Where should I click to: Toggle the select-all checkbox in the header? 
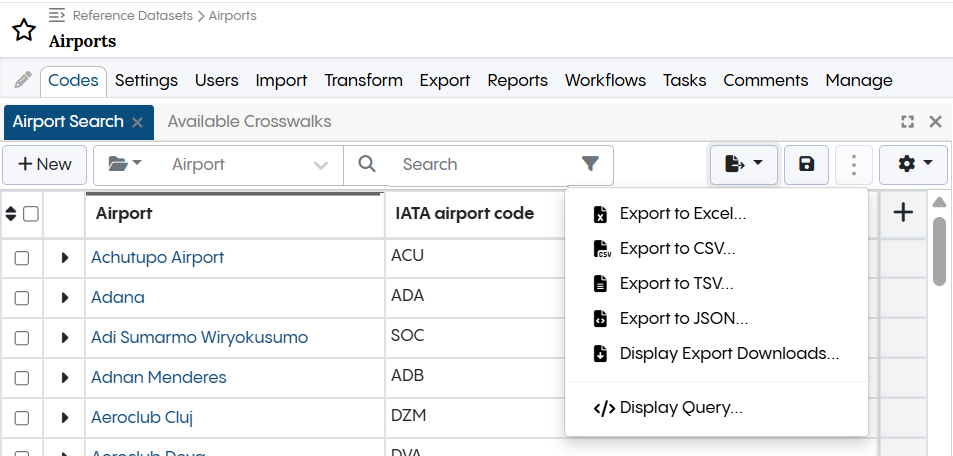coord(30,214)
